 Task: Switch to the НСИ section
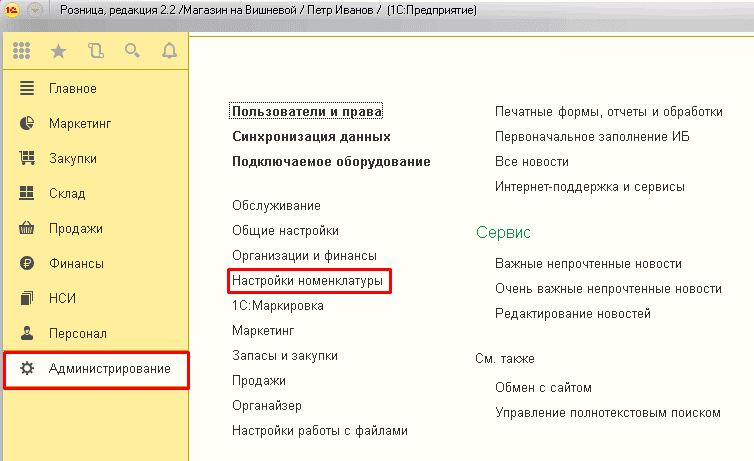[62, 299]
